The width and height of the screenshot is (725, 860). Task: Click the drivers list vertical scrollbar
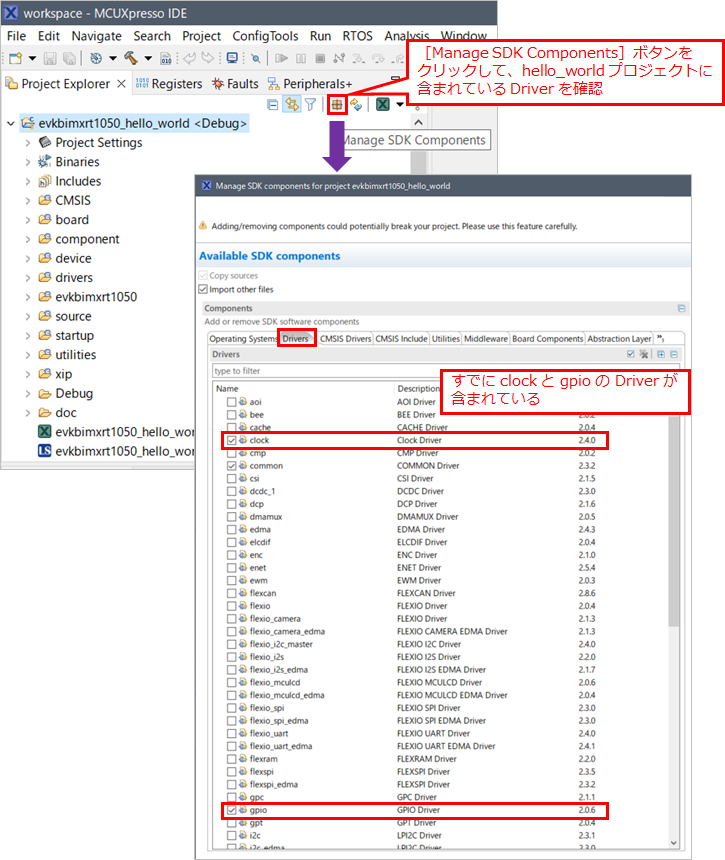tap(673, 521)
